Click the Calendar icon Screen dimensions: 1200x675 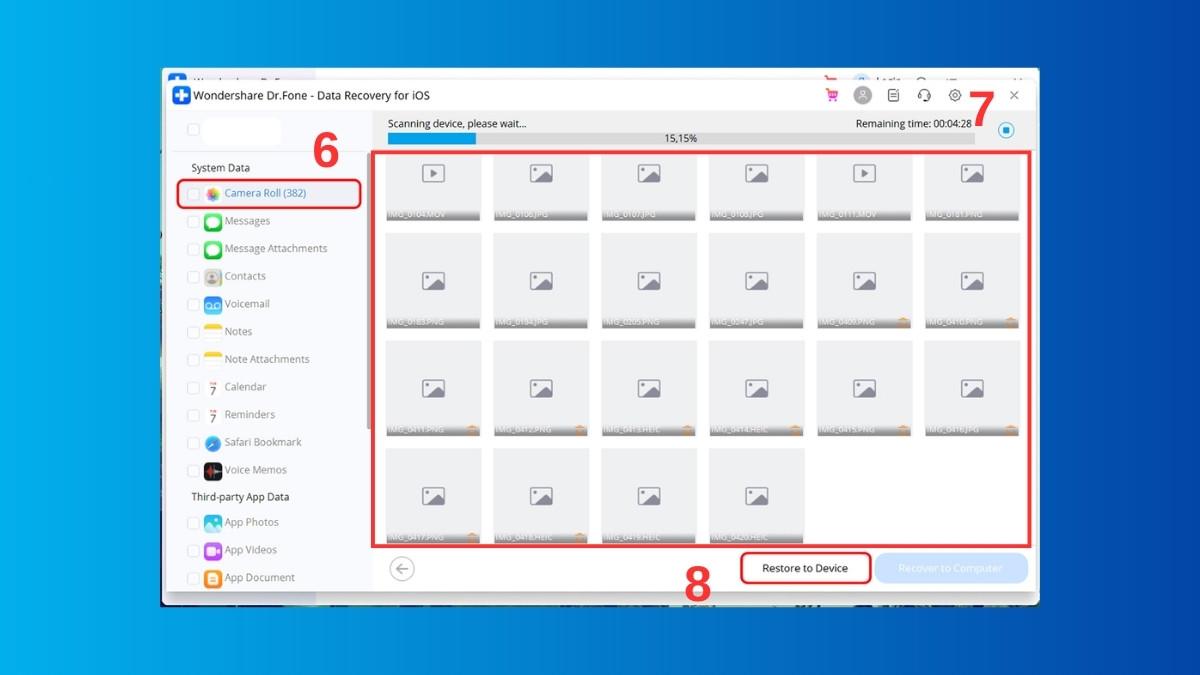(213, 388)
